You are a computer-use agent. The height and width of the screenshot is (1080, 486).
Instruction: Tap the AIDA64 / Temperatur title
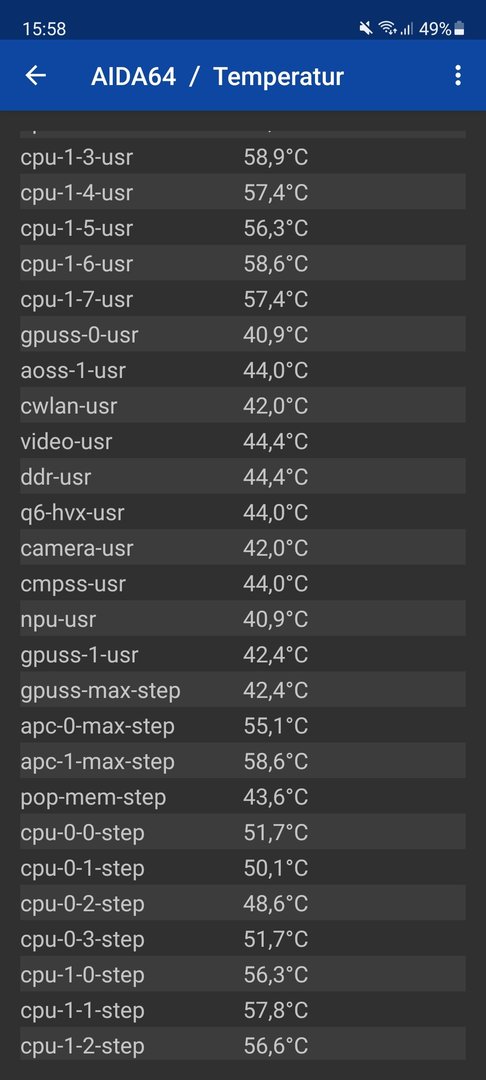217,76
